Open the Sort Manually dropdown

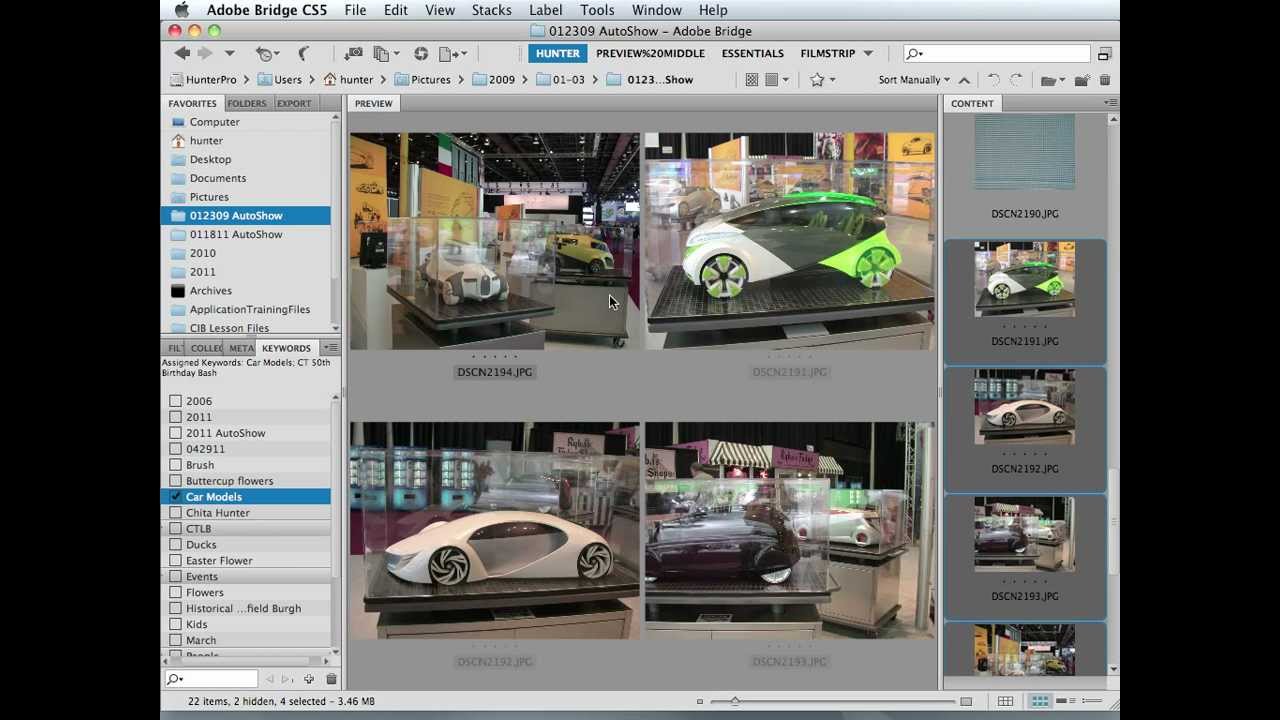coord(914,80)
